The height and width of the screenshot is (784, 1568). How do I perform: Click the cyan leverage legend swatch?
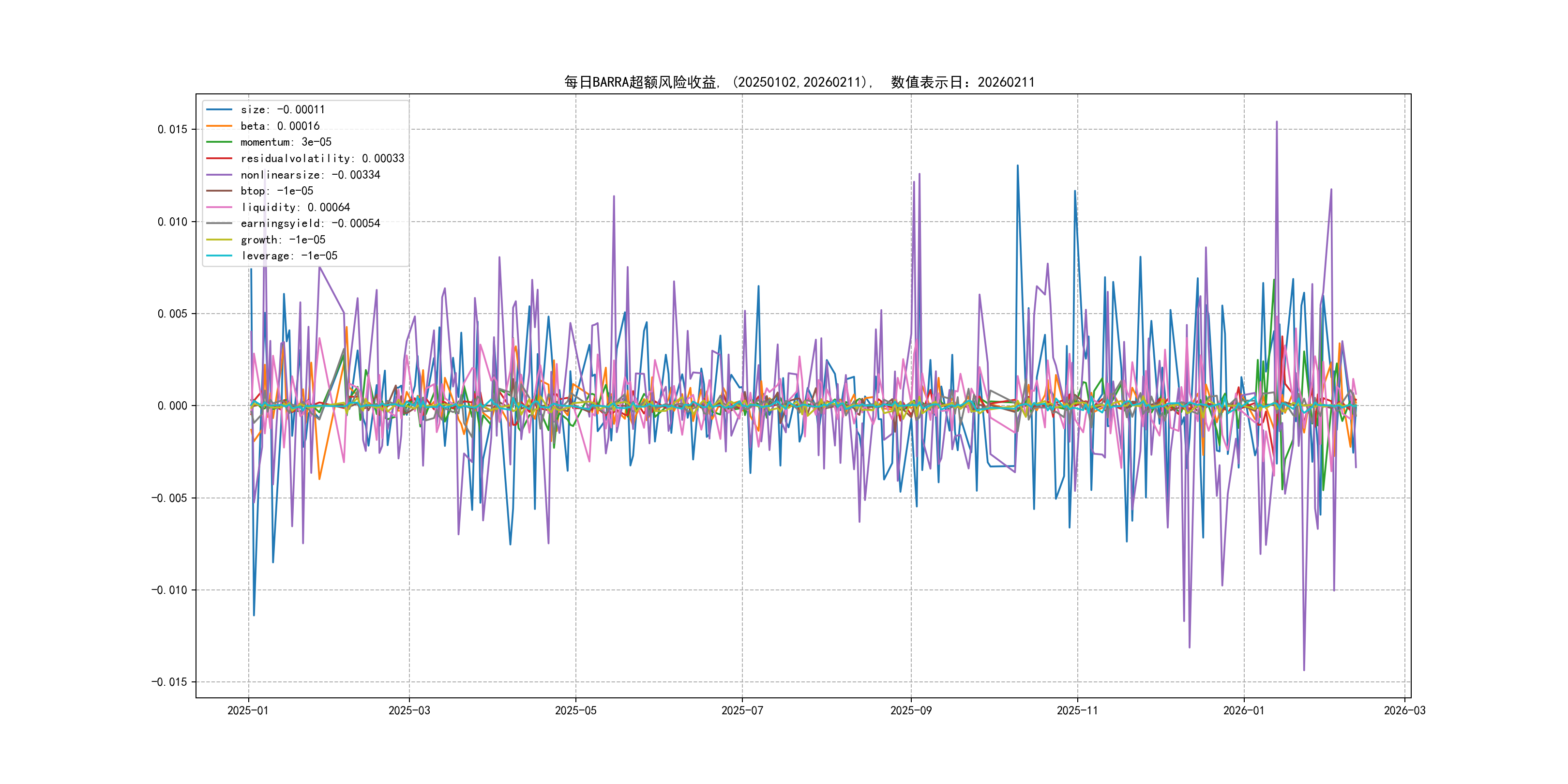[x=219, y=256]
